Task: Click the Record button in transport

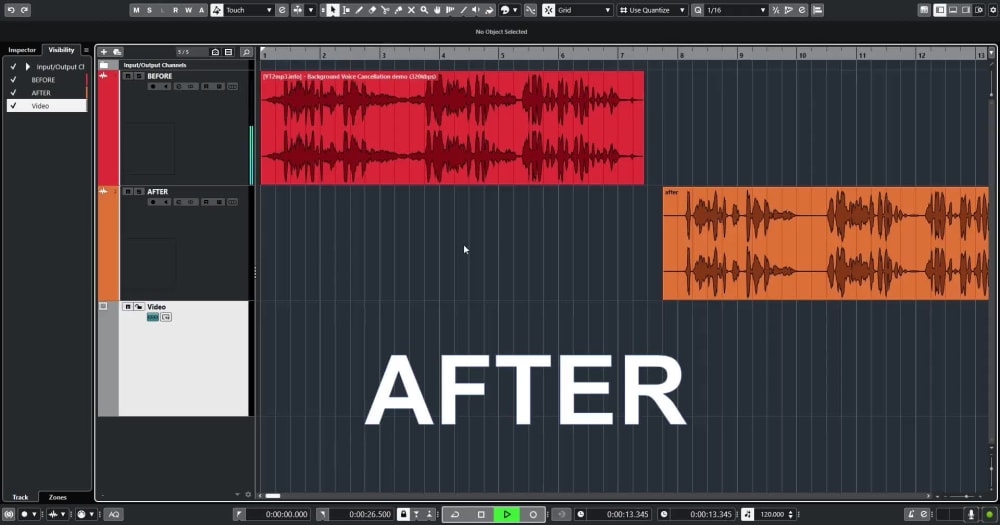Action: (533, 514)
